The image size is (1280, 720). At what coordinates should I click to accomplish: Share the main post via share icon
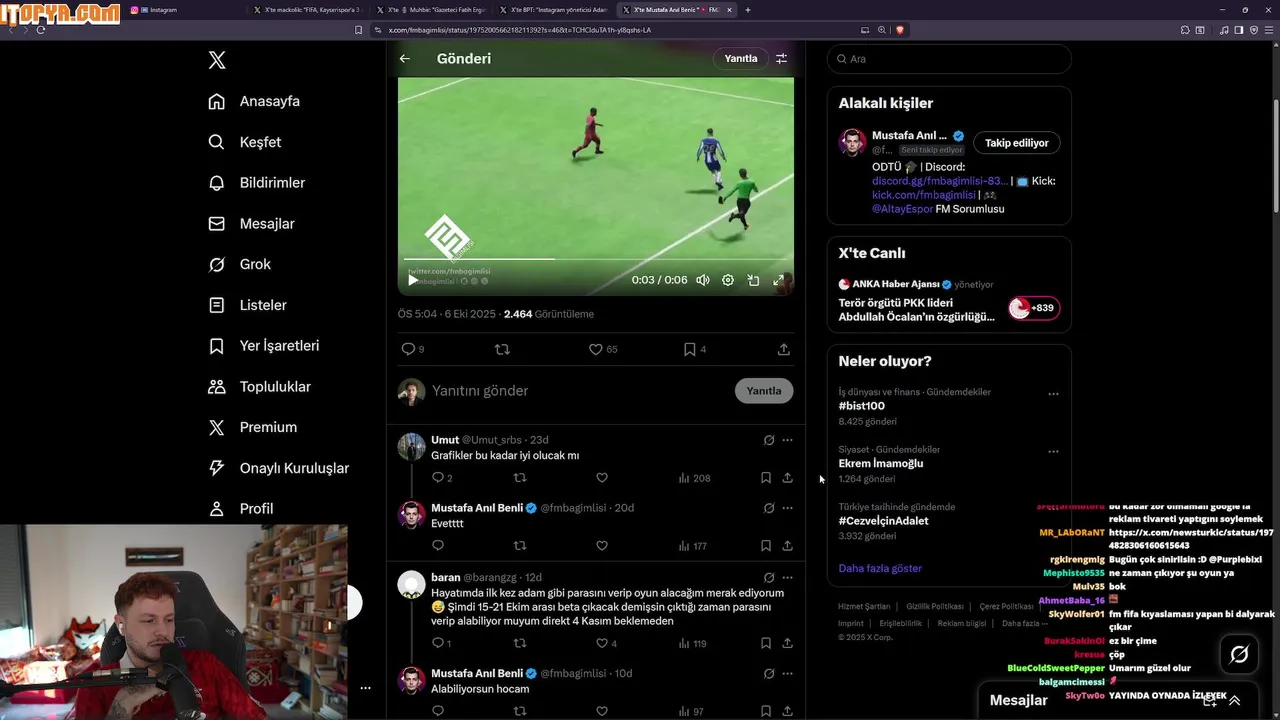tap(783, 349)
